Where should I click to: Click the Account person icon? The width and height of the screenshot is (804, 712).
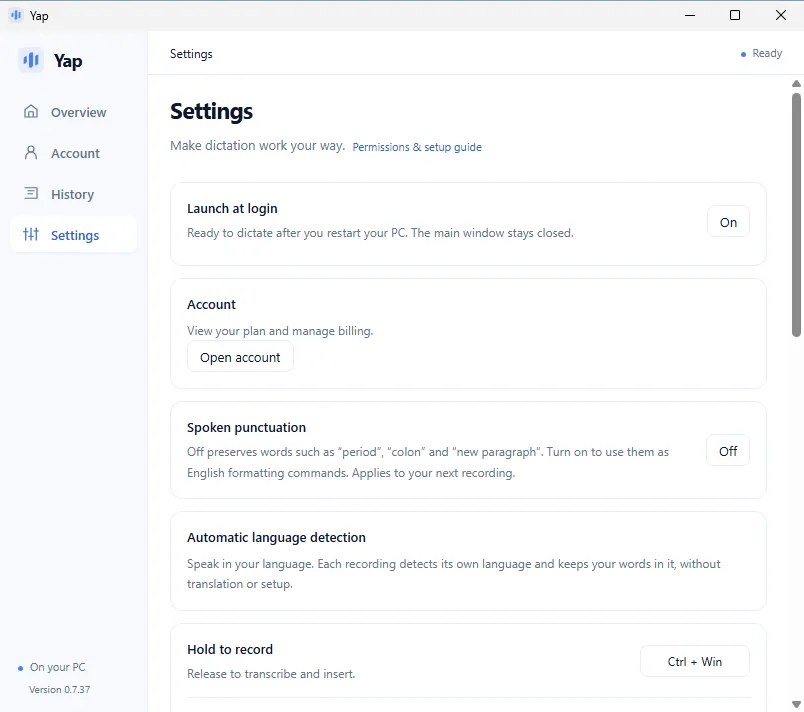(x=31, y=152)
